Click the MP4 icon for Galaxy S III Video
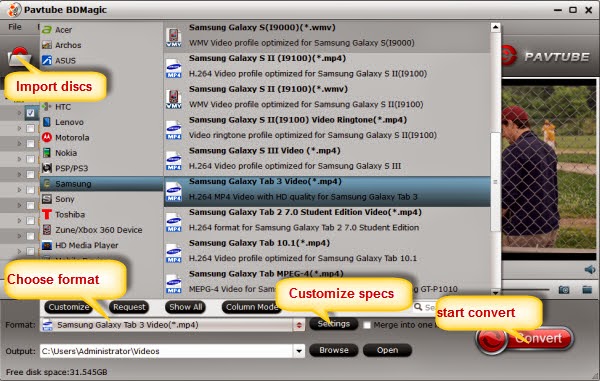Image resolution: width=600 pixels, height=381 pixels. click(174, 161)
